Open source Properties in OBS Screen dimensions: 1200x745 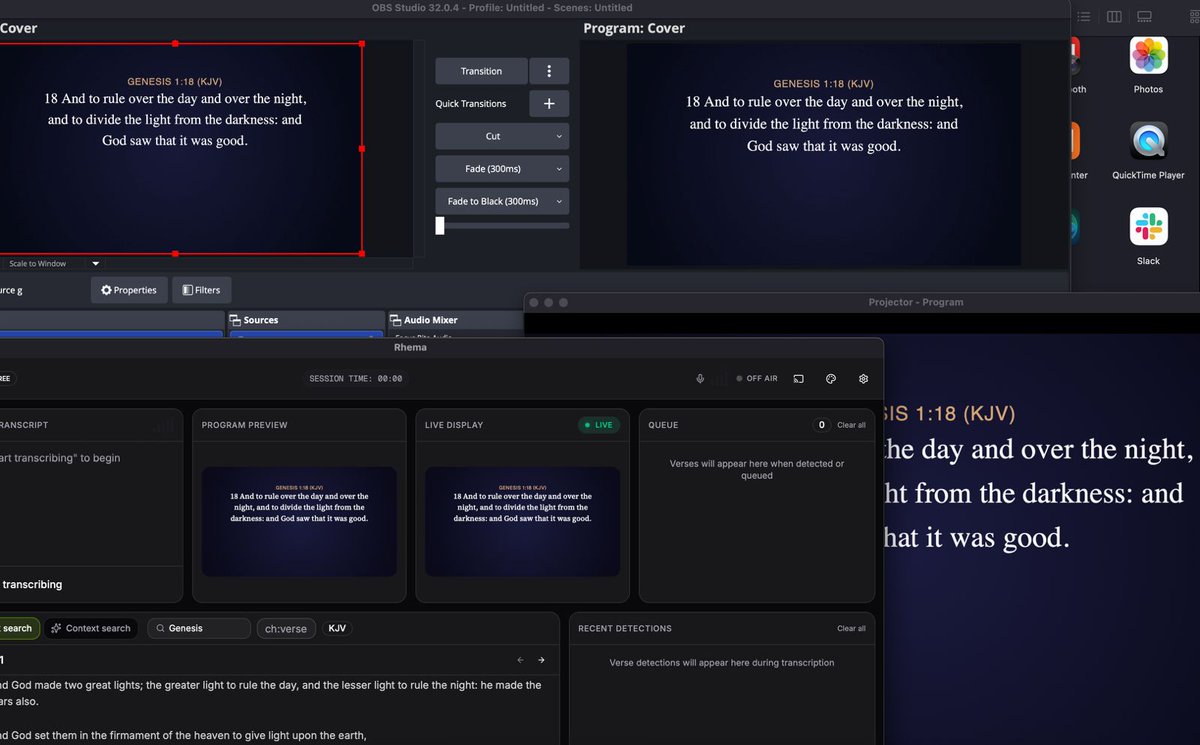[x=128, y=290]
